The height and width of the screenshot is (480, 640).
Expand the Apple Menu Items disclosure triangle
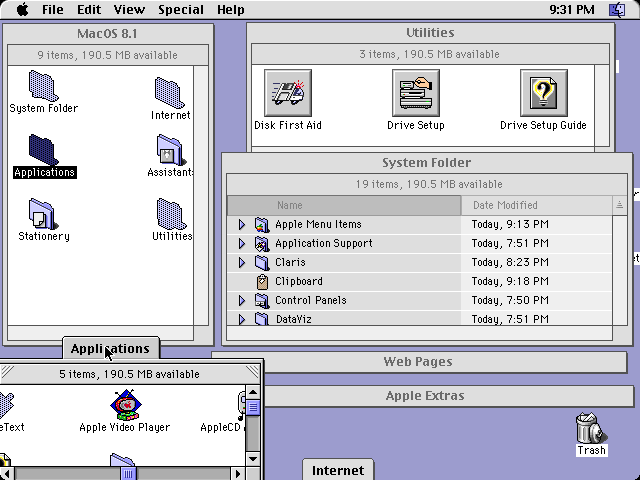coord(242,224)
